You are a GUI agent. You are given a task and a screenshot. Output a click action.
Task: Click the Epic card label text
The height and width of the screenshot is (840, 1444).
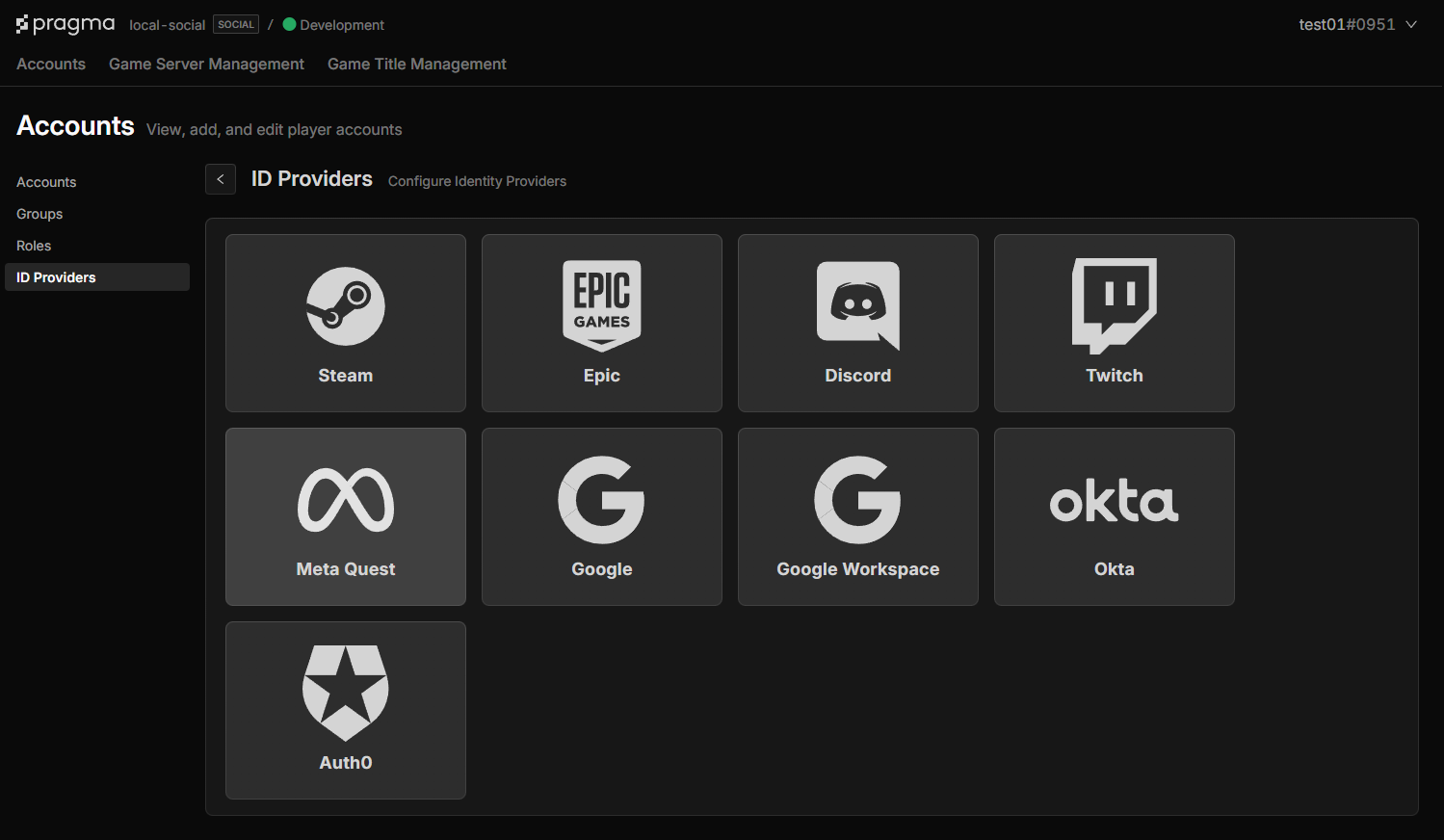tap(602, 376)
